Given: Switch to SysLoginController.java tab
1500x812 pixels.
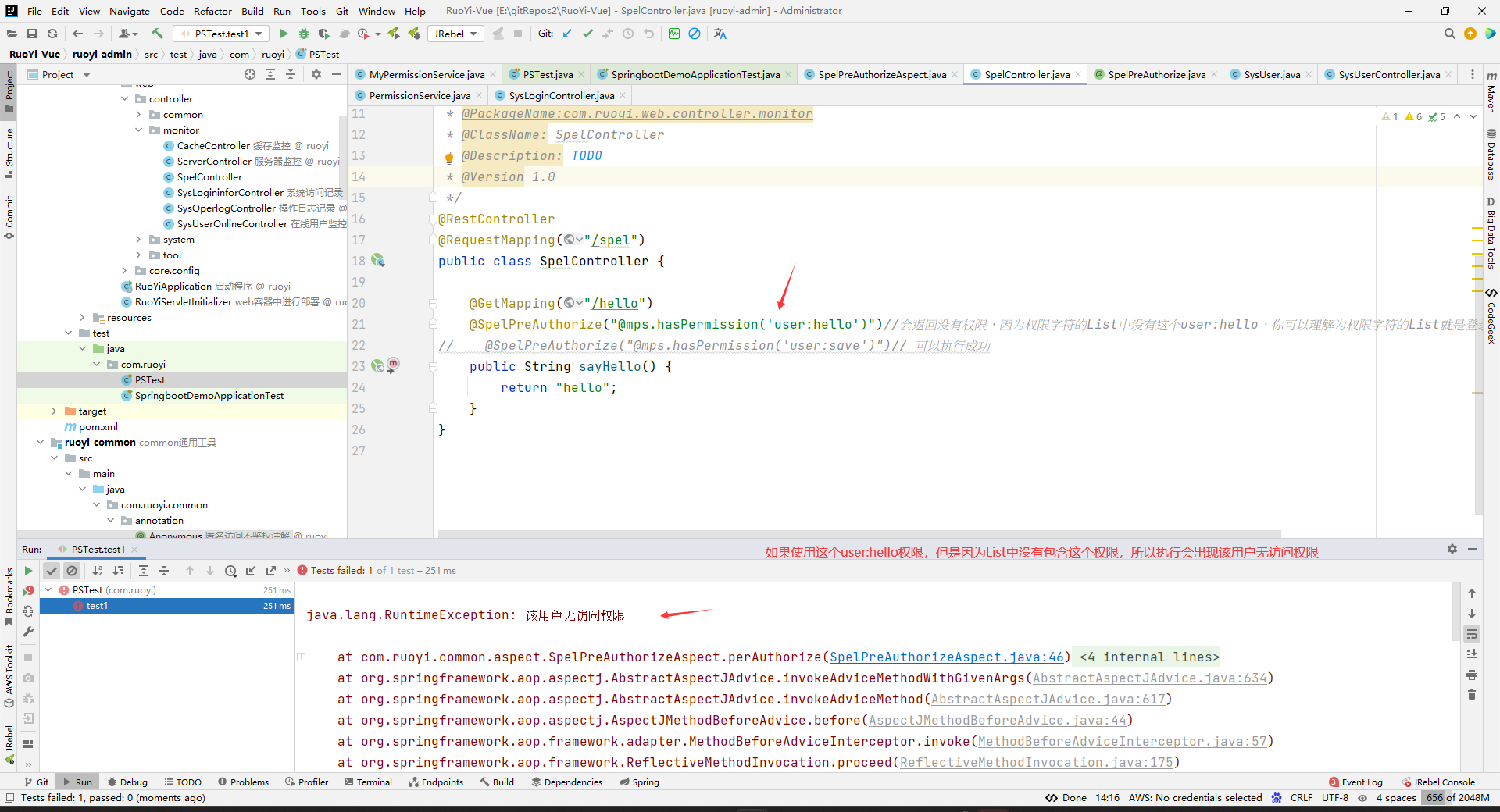Looking at the screenshot, I should click(x=560, y=95).
